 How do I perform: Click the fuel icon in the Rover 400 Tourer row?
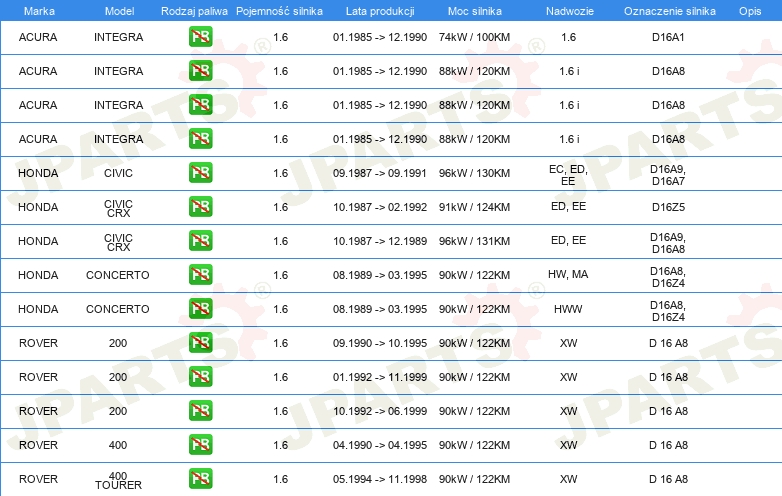click(x=200, y=479)
